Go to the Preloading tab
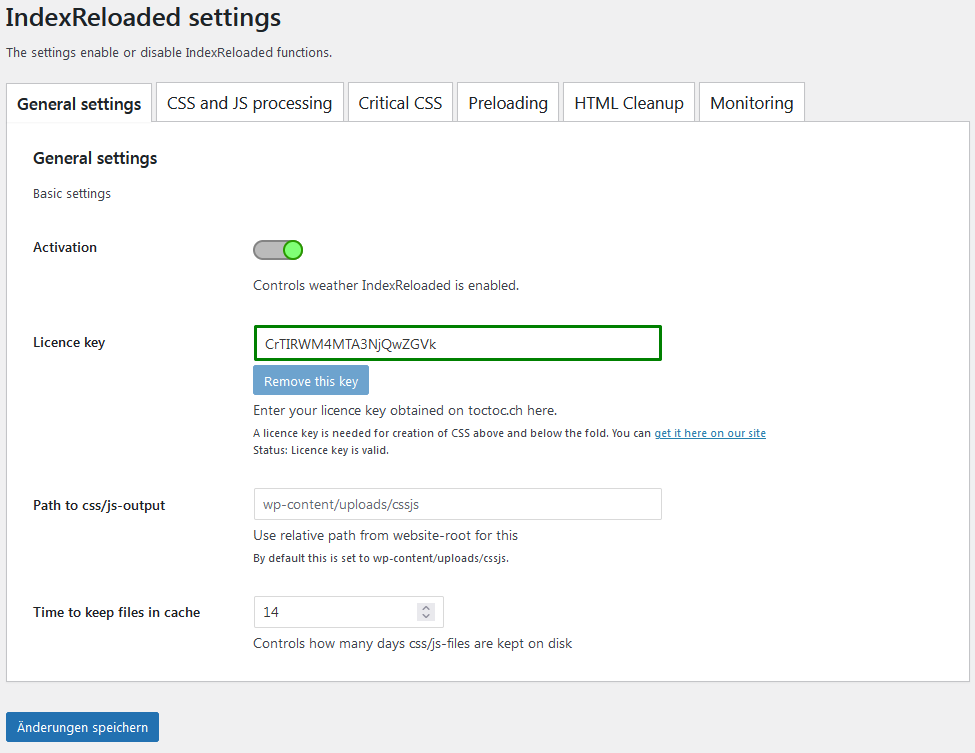The height and width of the screenshot is (753, 975). [x=508, y=103]
